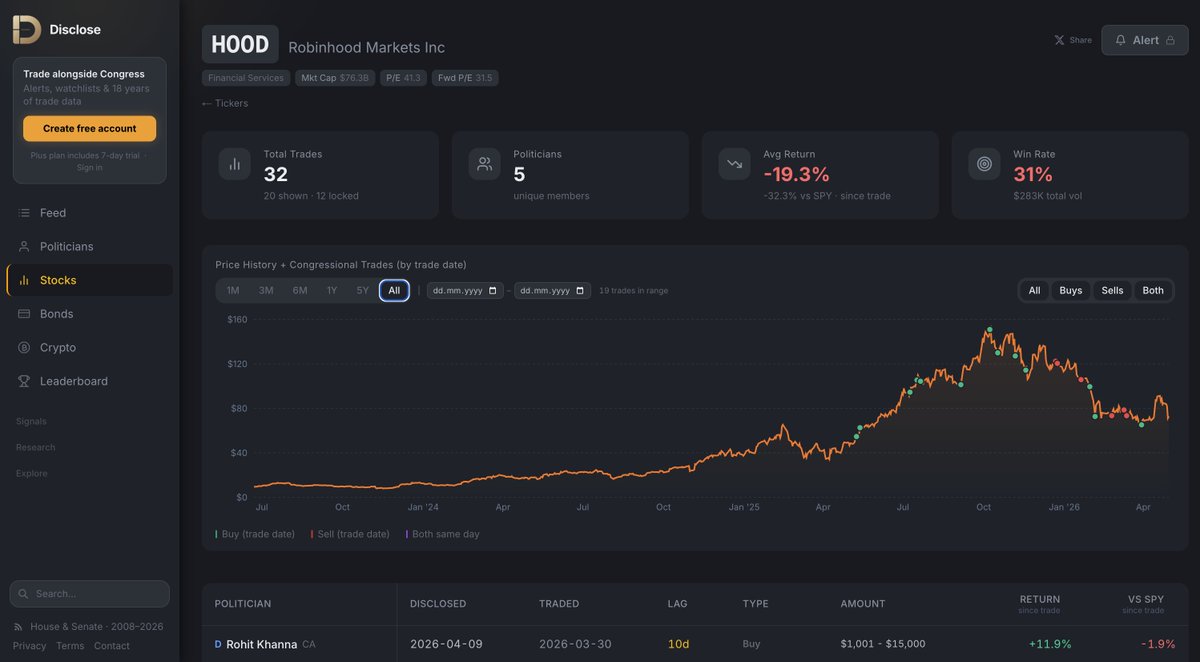Open the Research link
1200x662 pixels.
[36, 447]
